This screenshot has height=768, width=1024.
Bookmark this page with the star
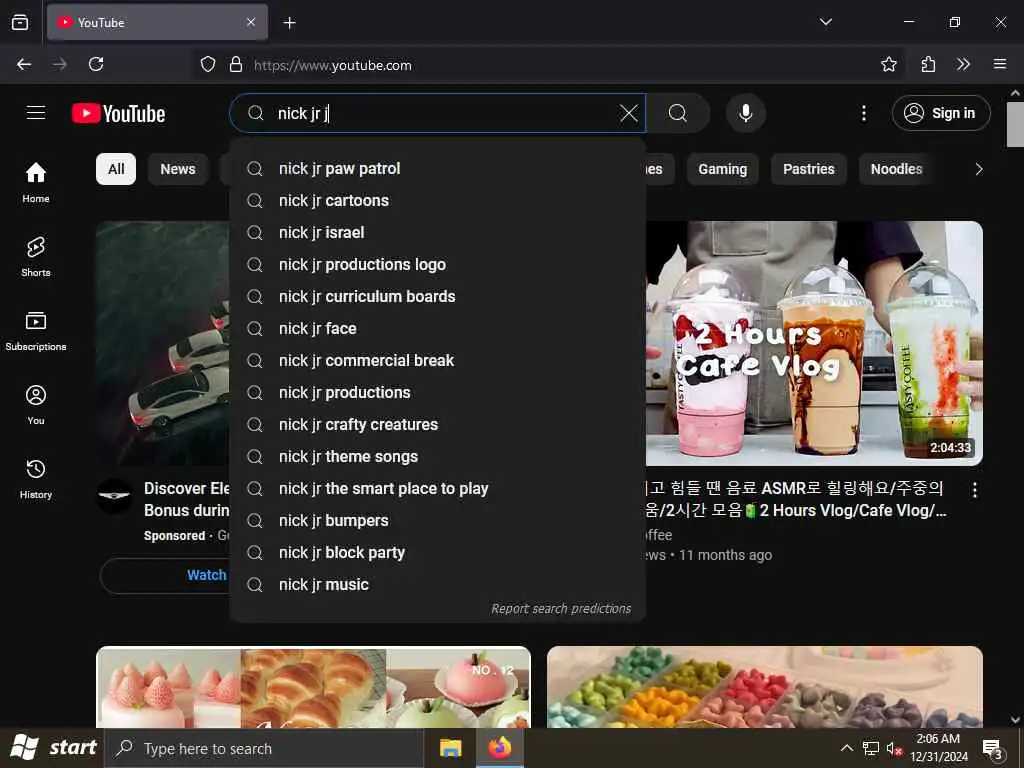[888, 64]
